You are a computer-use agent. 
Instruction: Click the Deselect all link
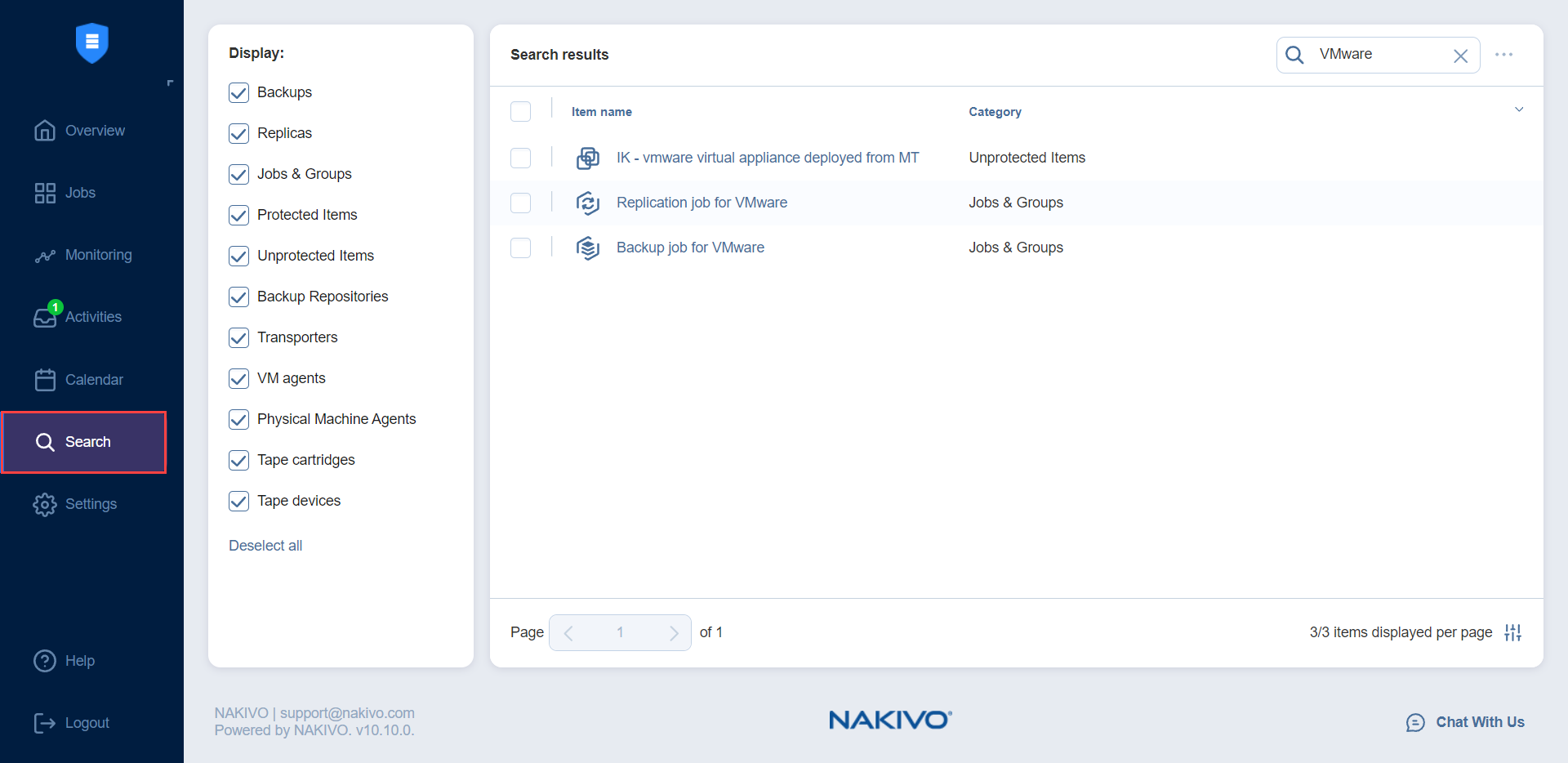[265, 546]
